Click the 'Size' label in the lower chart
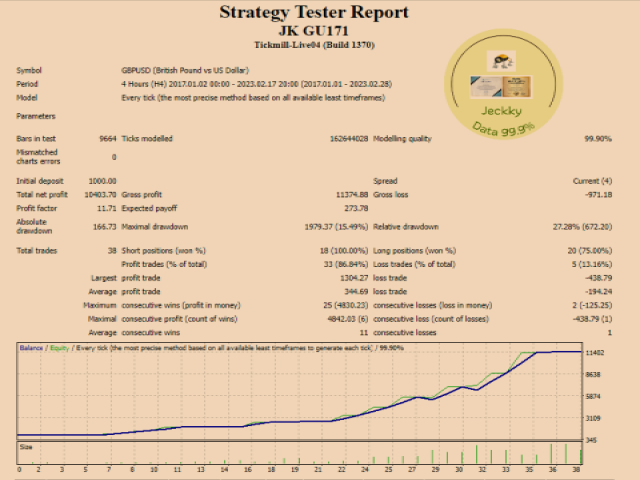 (26, 447)
